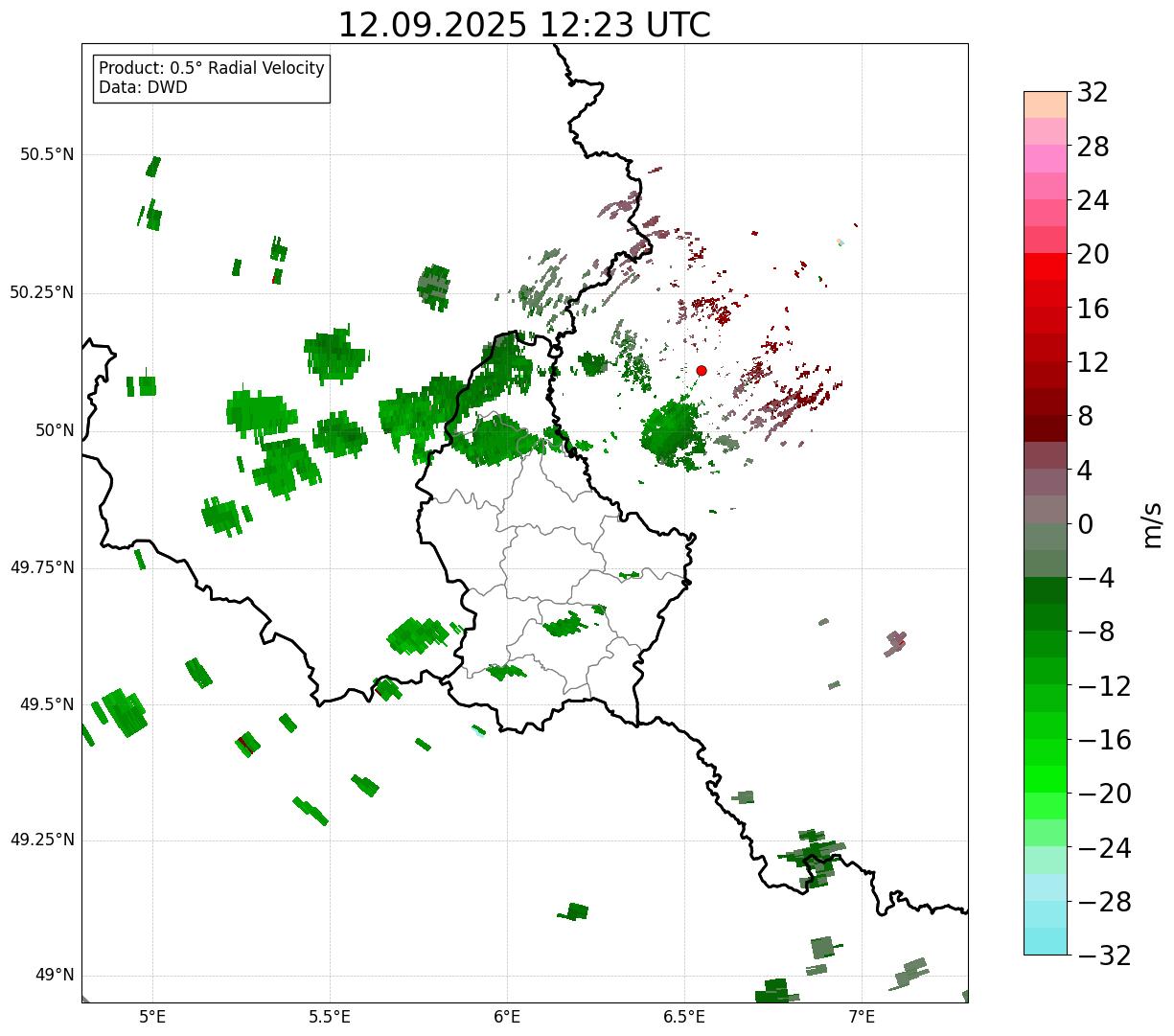This screenshot has width=1174, height=1036.
Task: Click the colorbar tick label −20
Action: (1104, 794)
